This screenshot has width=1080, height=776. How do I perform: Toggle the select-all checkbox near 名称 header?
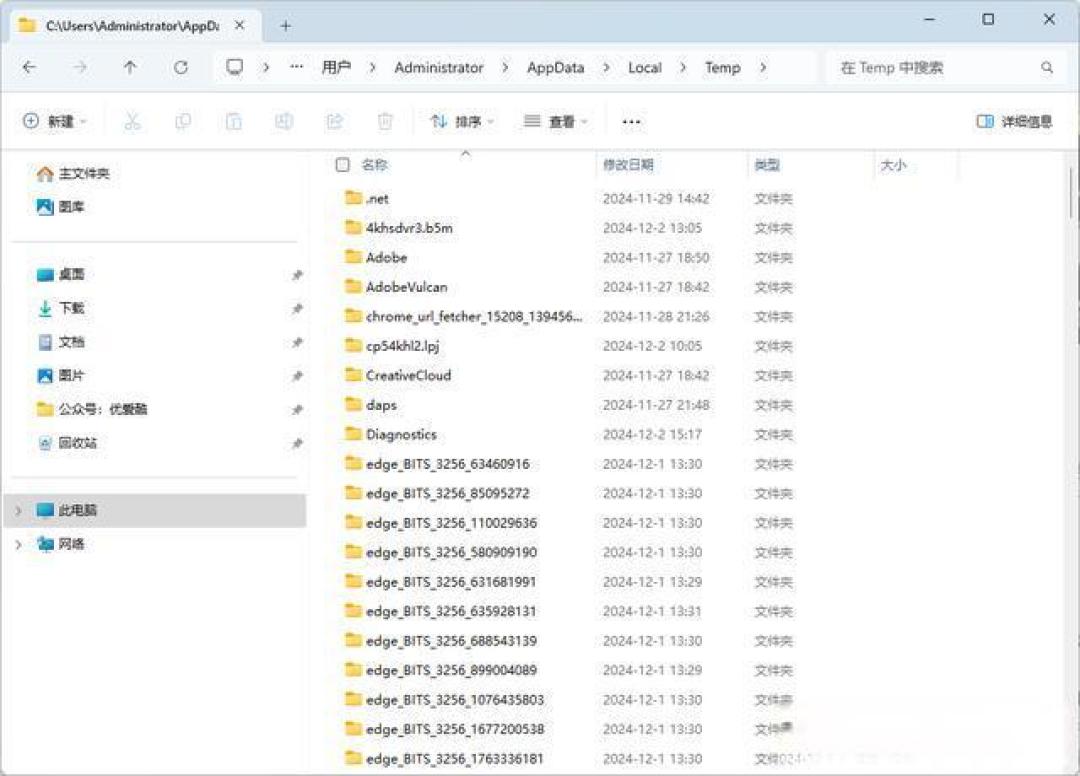pos(342,164)
